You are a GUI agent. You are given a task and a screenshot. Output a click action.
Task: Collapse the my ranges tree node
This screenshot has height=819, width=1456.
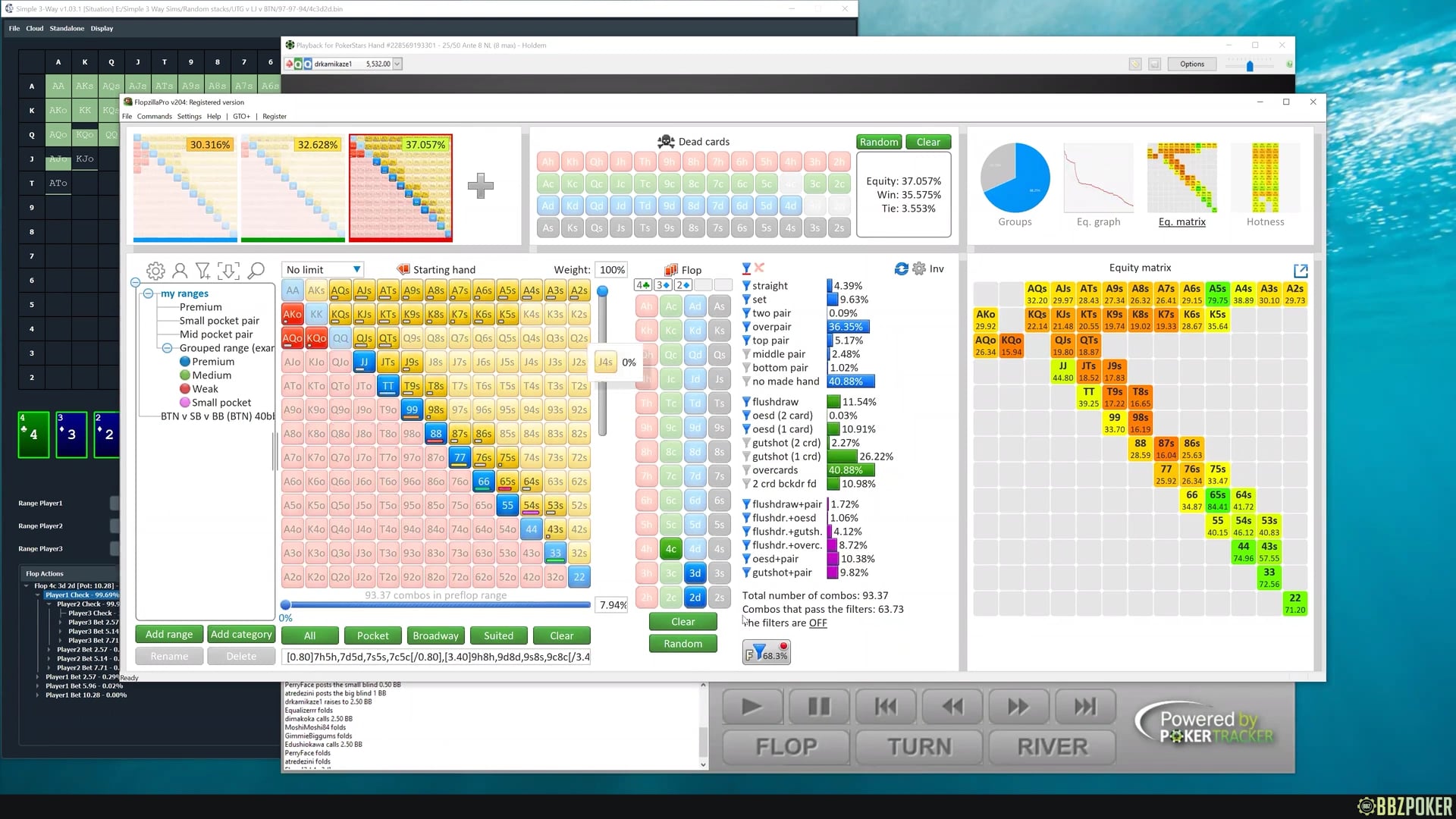pos(149,293)
